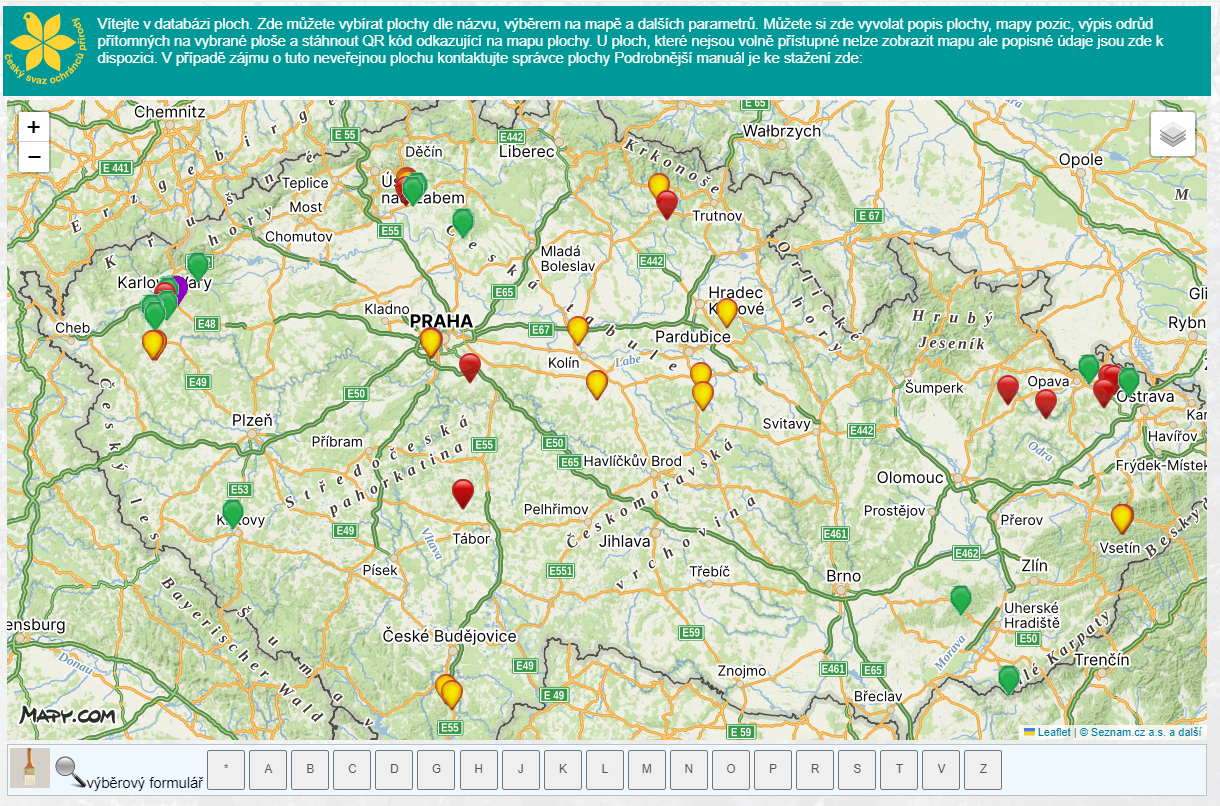The image size is (1220, 806).
Task: Click the brush clear-selection icon
Action: (x=30, y=768)
